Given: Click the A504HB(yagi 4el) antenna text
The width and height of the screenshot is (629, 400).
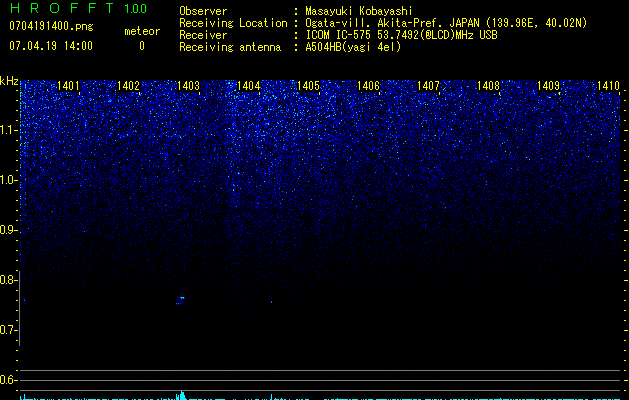Looking at the screenshot, I should 353,47.
